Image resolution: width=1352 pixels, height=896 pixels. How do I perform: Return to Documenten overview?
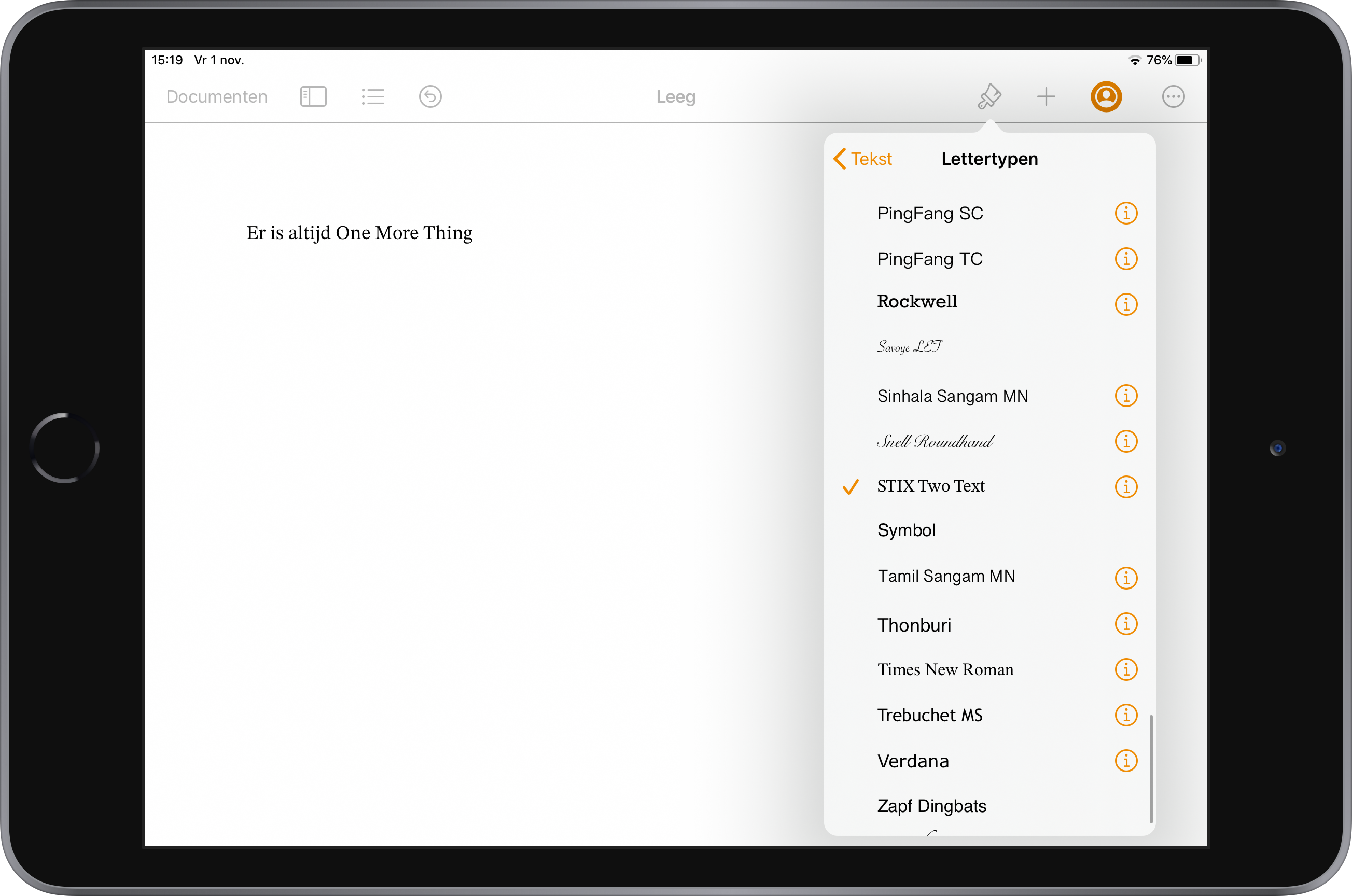pos(217,96)
